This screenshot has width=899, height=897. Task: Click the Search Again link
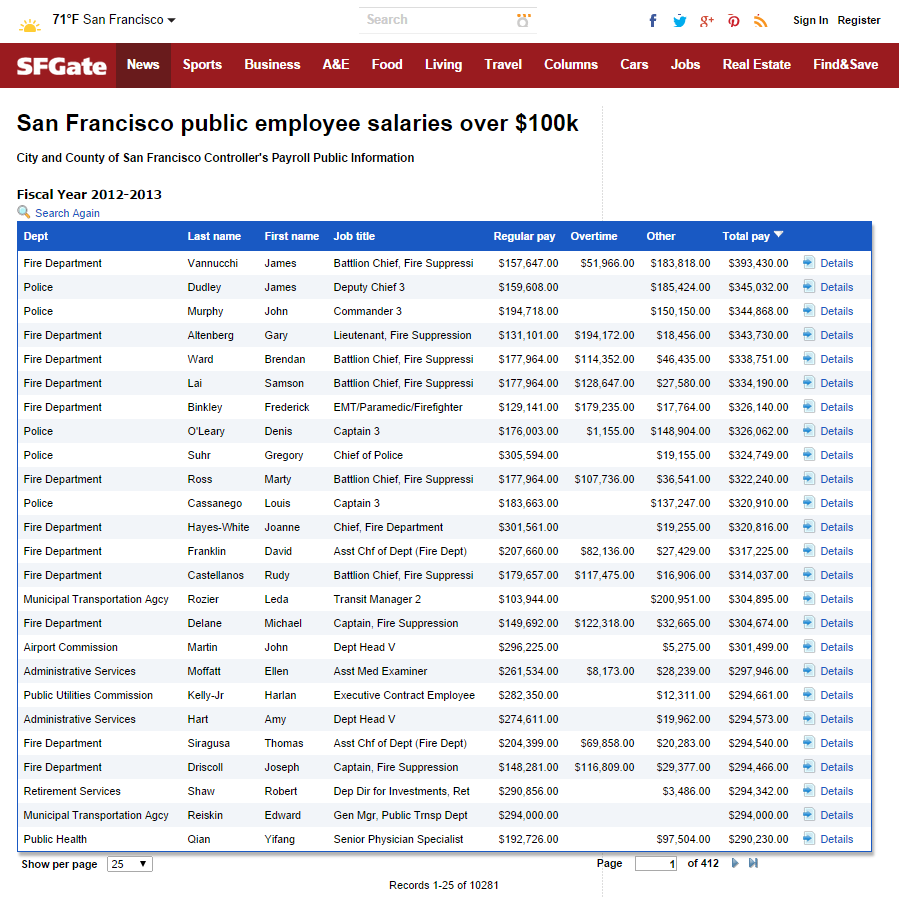coord(67,213)
